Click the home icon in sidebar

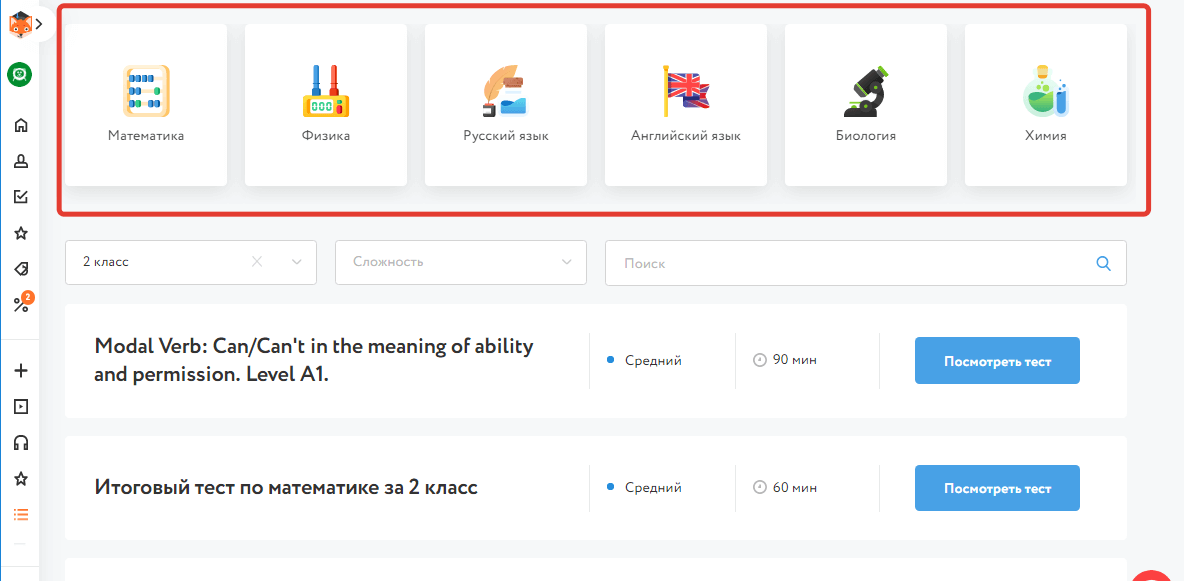pos(20,125)
